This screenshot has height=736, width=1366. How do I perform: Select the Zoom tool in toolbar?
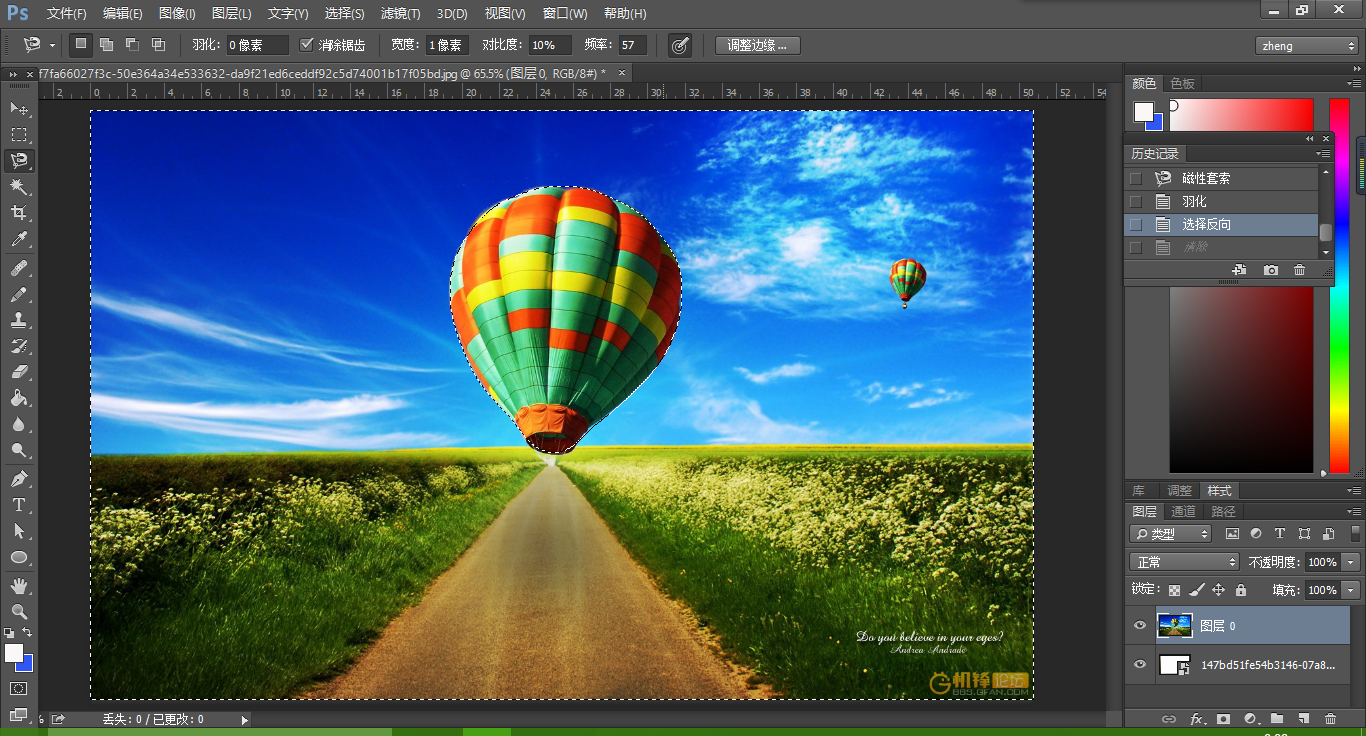point(19,611)
